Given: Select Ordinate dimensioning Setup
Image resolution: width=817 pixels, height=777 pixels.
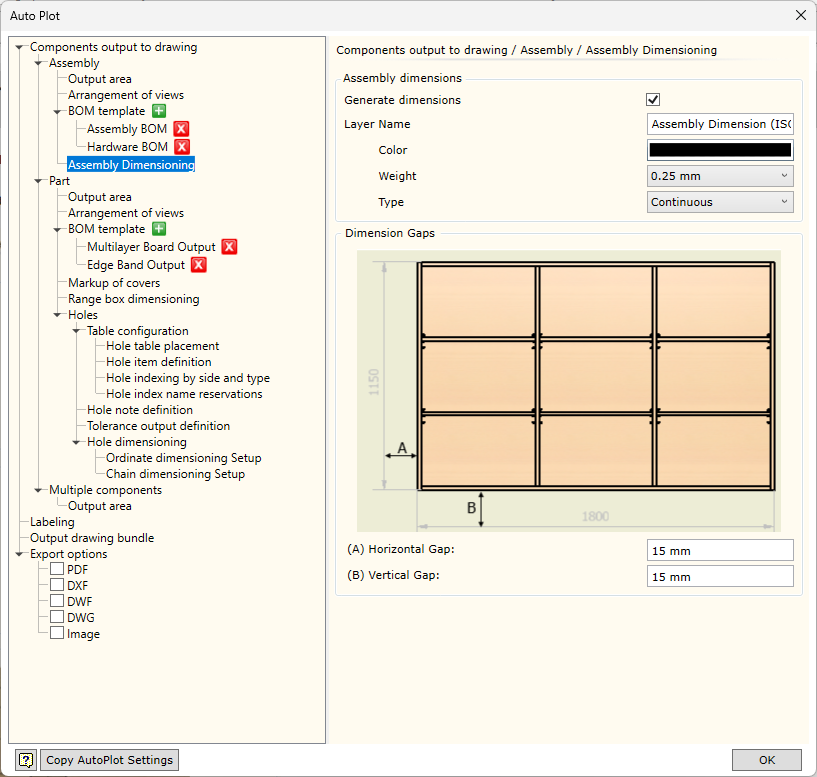Looking at the screenshot, I should click(184, 458).
